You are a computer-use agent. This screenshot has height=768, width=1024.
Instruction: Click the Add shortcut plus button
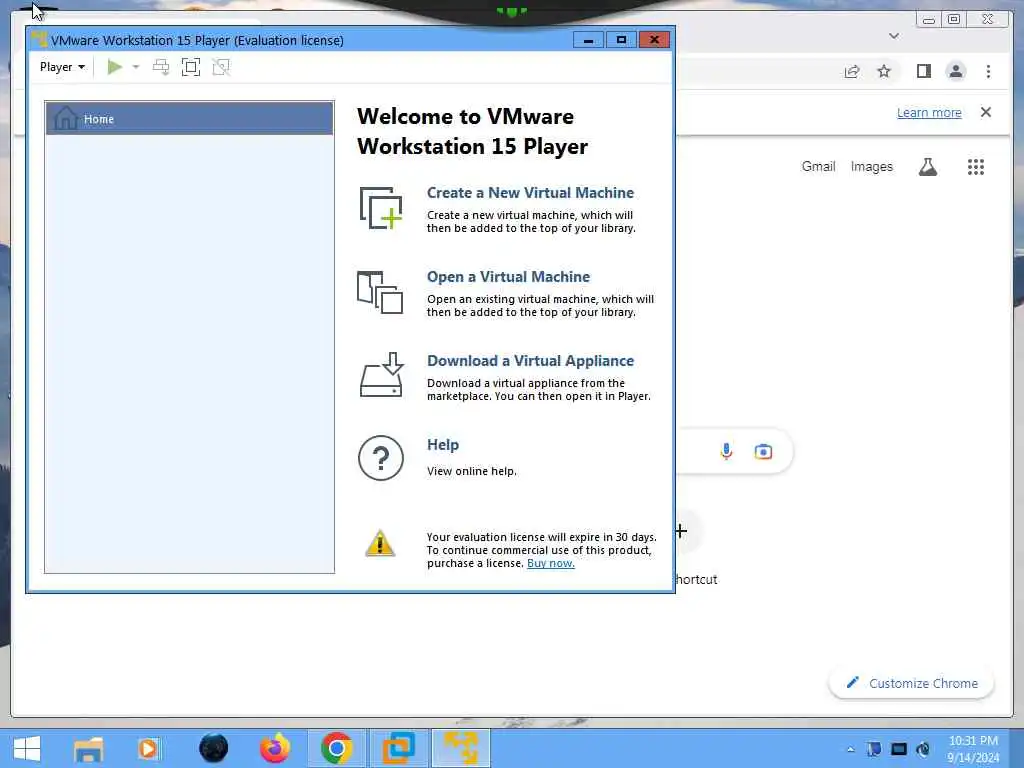point(681,531)
